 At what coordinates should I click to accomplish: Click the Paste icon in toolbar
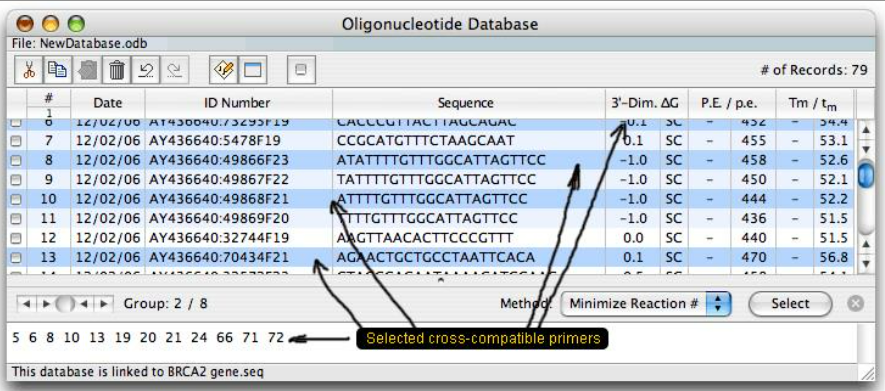tap(87, 70)
